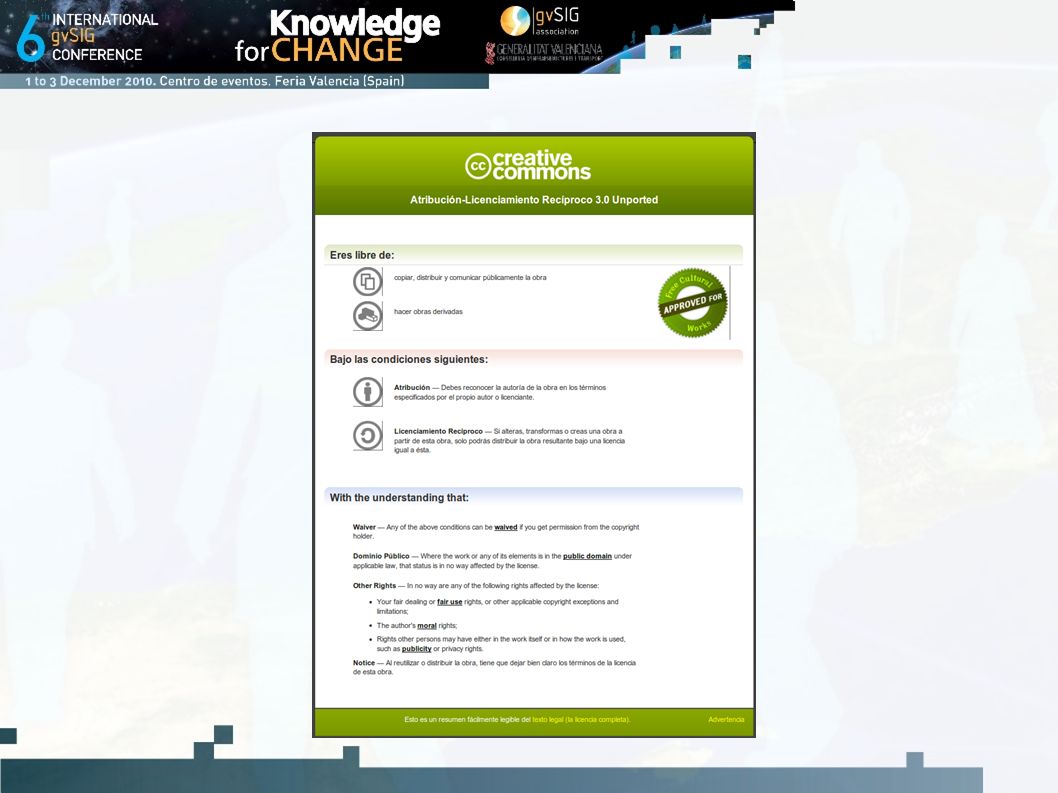
Task: Click the 'Atribución-Licenciamiento Recíproco 3.0 Unported' title
Action: [534, 200]
